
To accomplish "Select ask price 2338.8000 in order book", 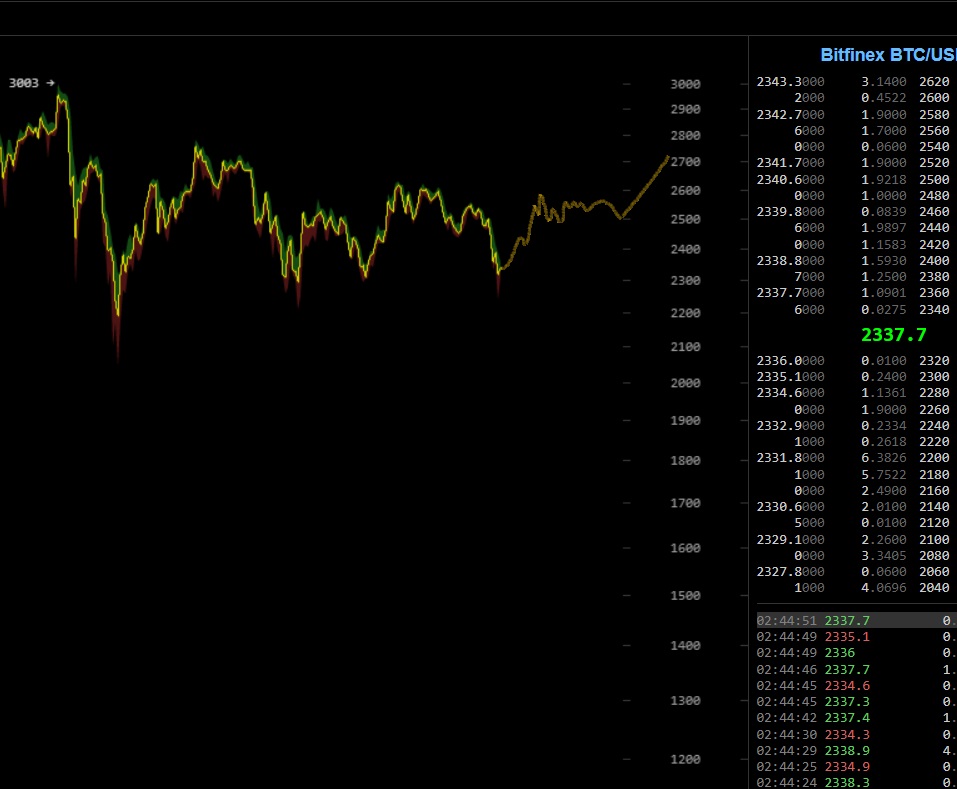I will click(790, 261).
